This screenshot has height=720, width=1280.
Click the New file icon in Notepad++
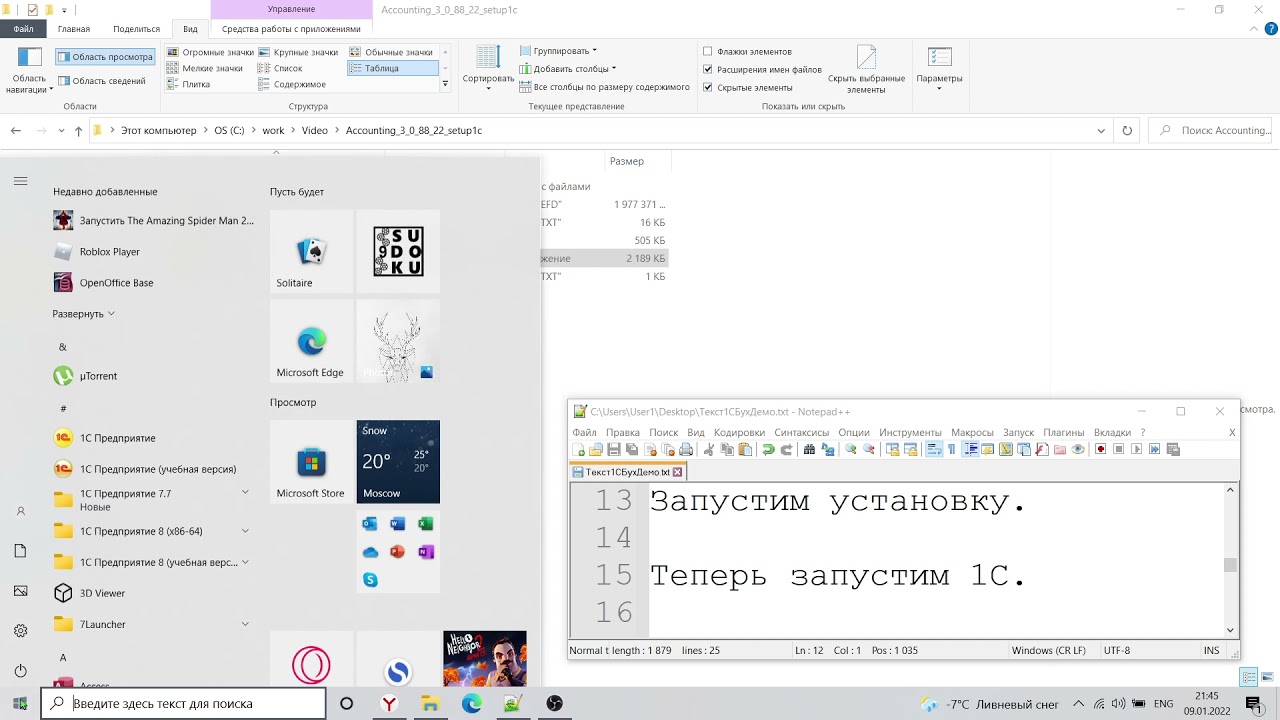click(x=578, y=450)
